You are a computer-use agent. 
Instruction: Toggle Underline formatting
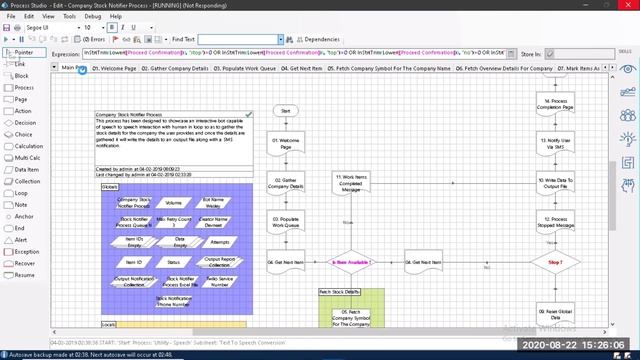pos(133,28)
